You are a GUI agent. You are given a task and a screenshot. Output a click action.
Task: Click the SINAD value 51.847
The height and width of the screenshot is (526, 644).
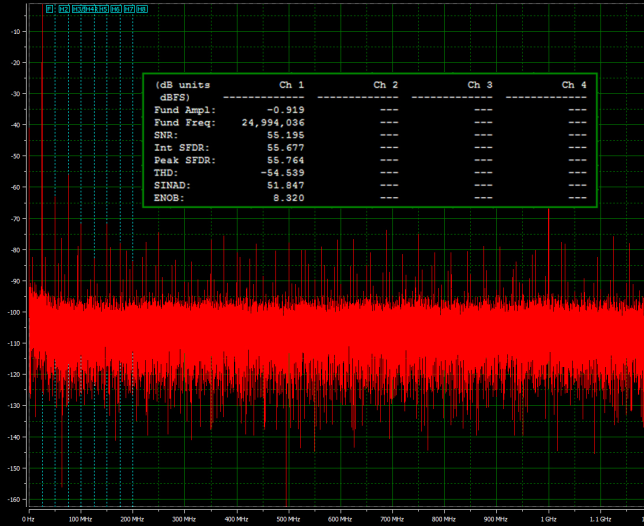tap(285, 186)
